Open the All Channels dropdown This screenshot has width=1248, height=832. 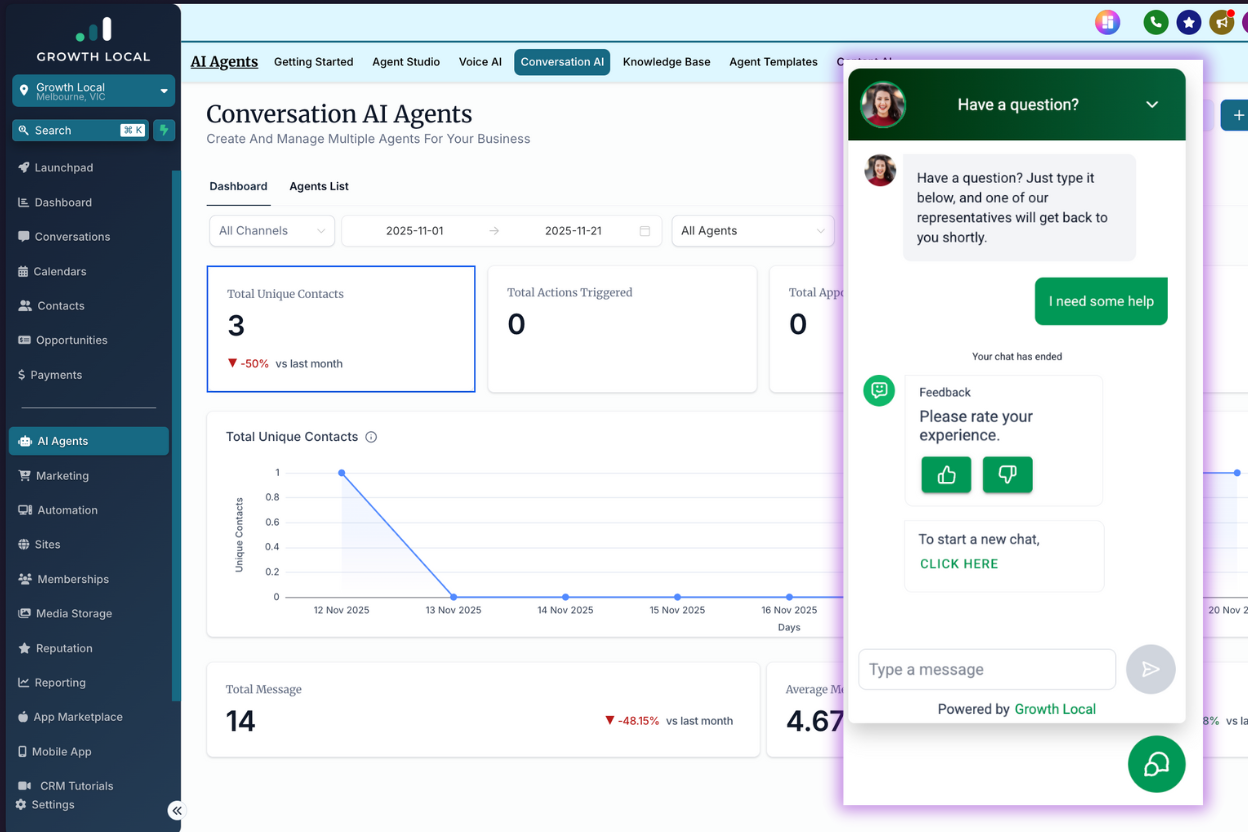(271, 231)
